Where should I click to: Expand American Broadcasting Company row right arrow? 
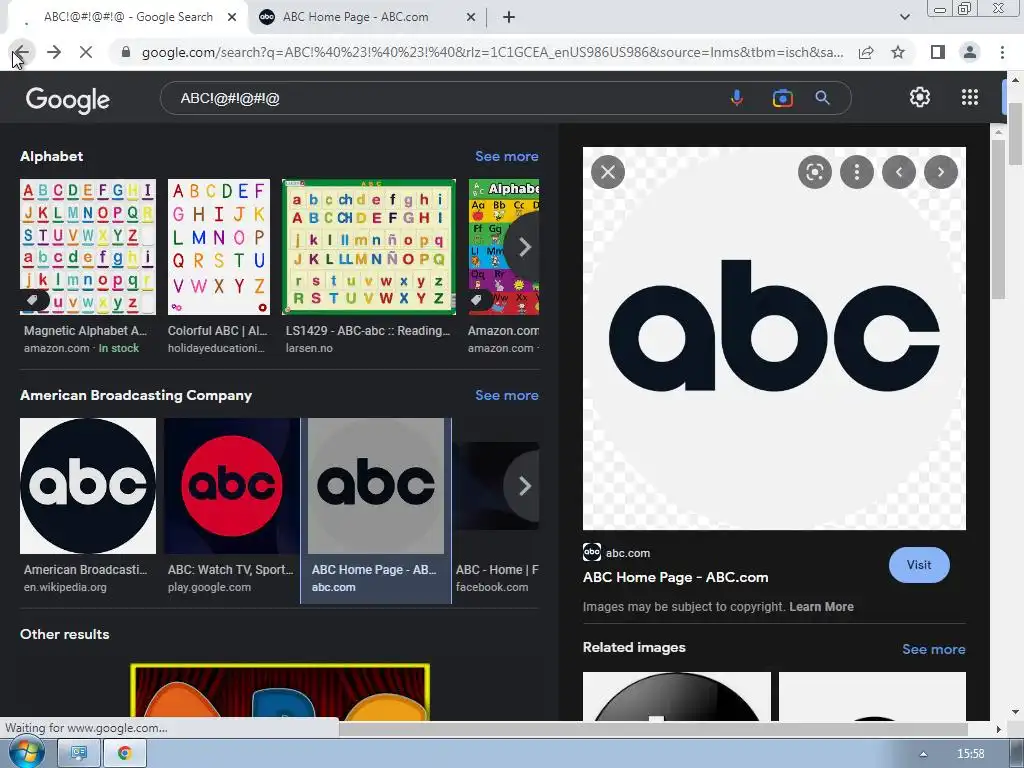pyautogui.click(x=524, y=486)
